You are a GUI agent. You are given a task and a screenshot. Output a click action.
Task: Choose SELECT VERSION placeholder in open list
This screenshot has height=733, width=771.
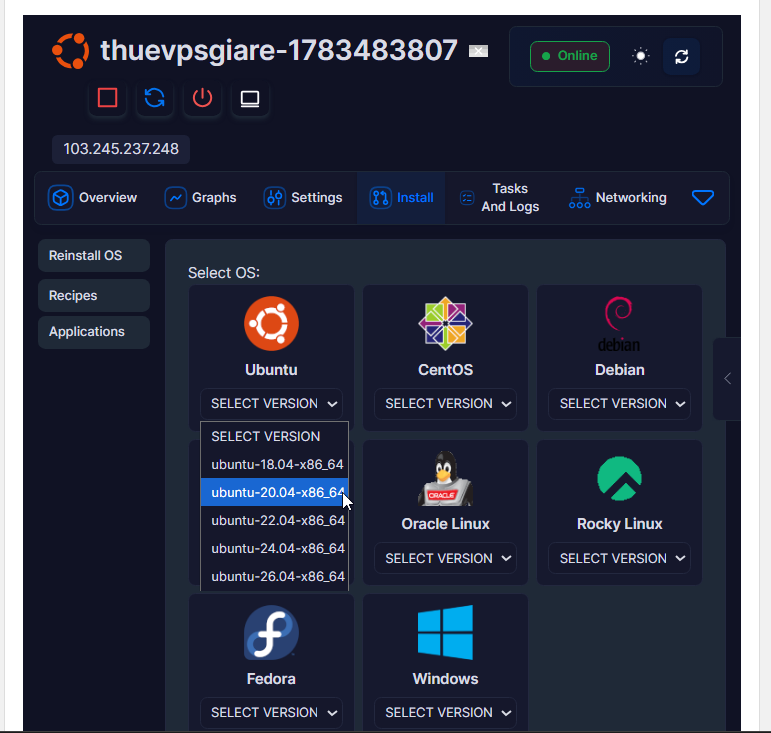pyautogui.click(x=274, y=437)
